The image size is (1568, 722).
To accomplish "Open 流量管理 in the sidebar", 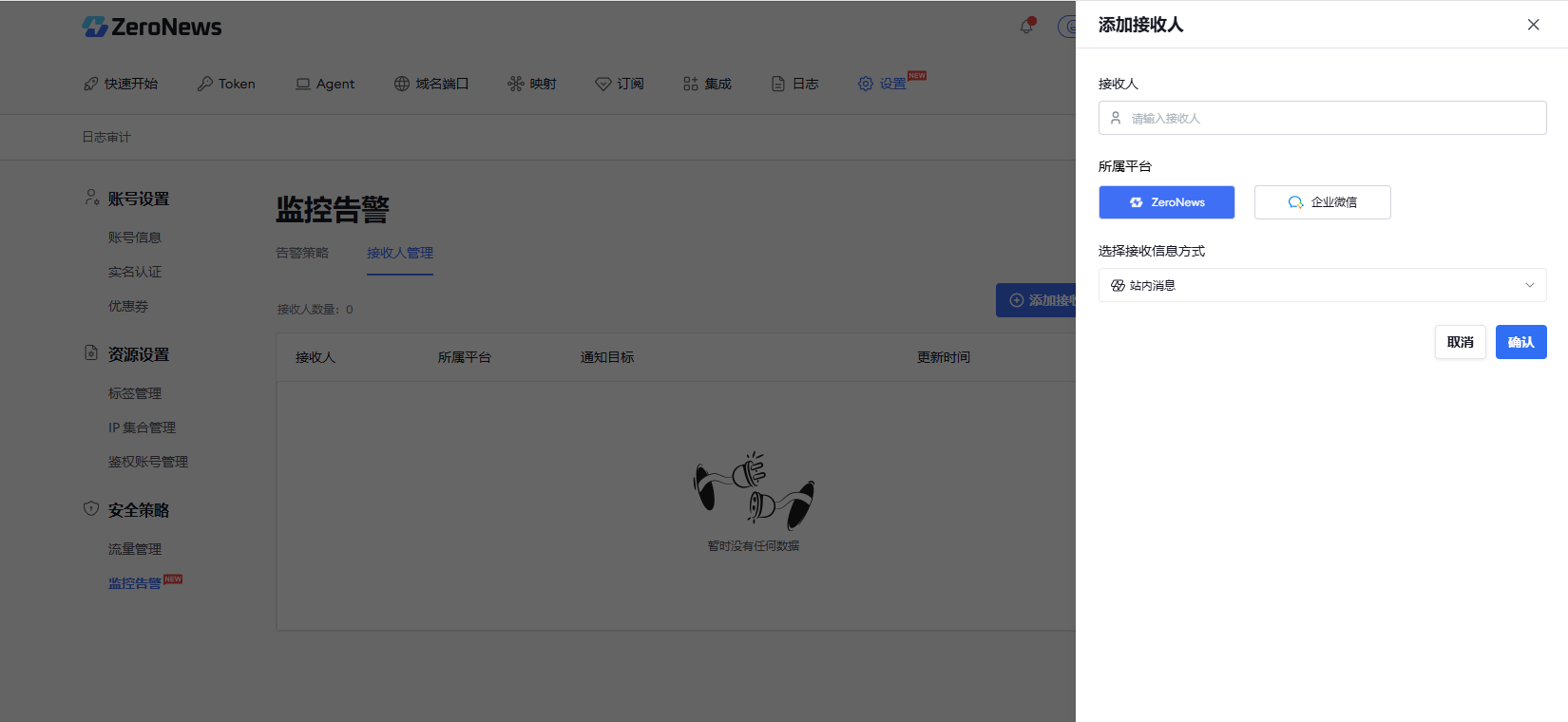I will click(135, 549).
